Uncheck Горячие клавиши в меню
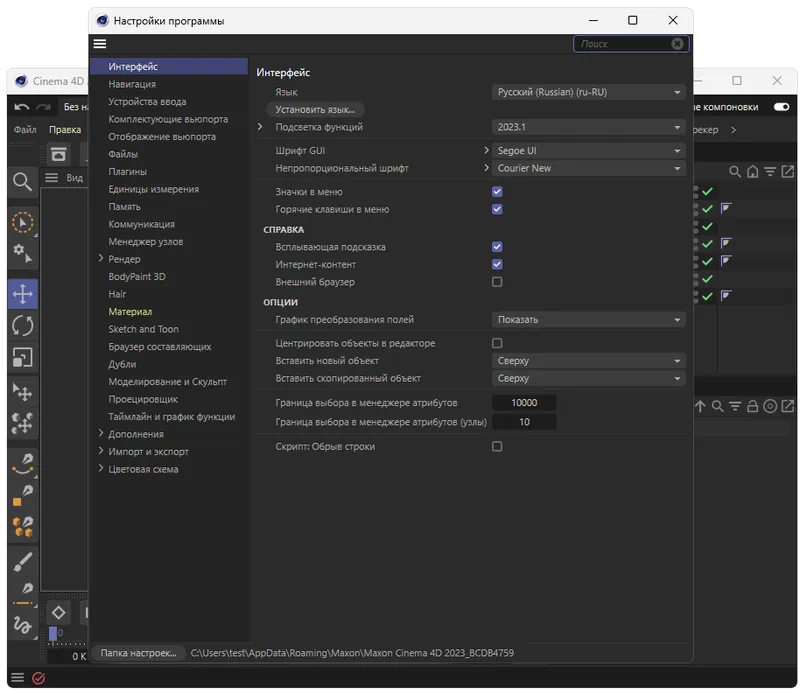800x694 pixels. coord(497,209)
